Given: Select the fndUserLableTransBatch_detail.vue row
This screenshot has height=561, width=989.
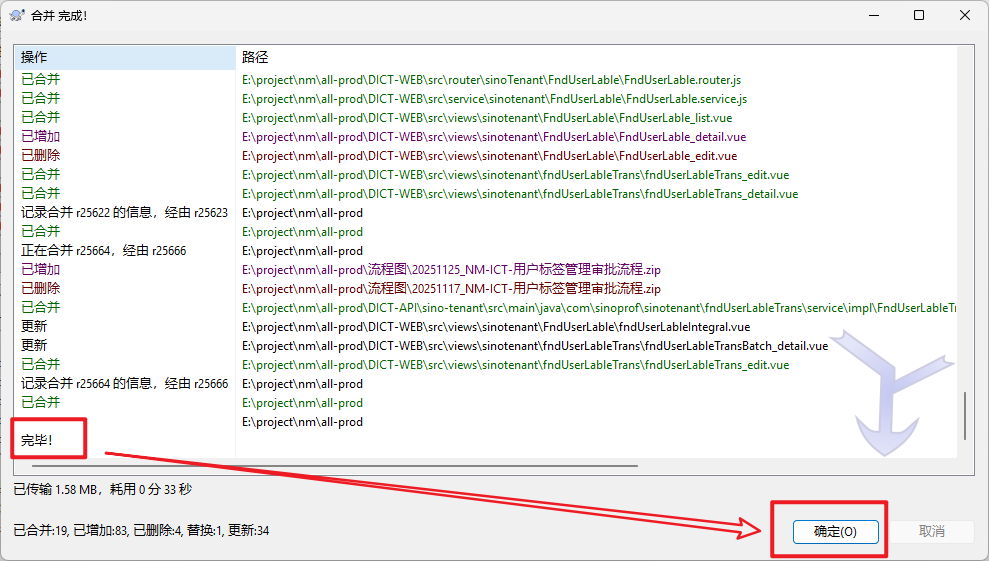Looking at the screenshot, I should coord(534,346).
